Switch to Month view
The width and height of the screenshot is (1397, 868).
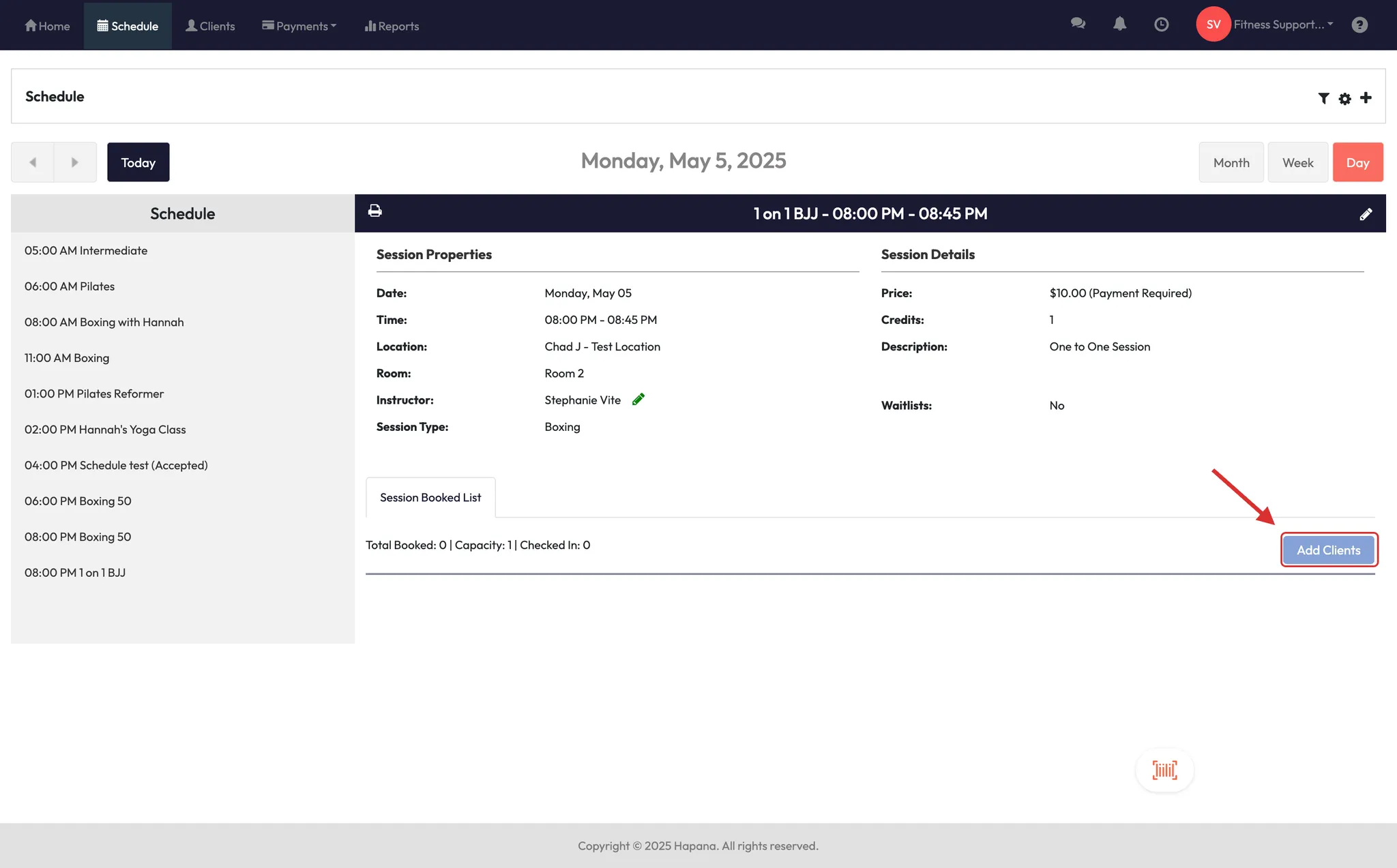[1231, 162]
